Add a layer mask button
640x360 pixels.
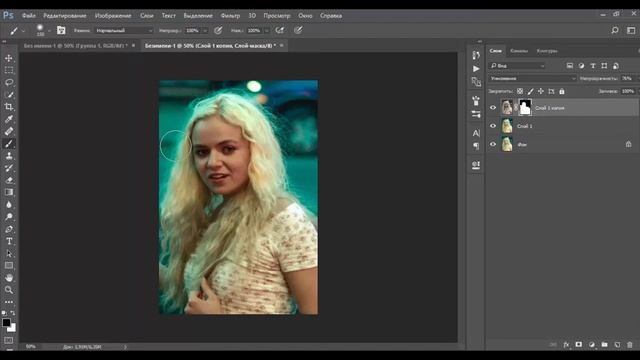pos(579,345)
